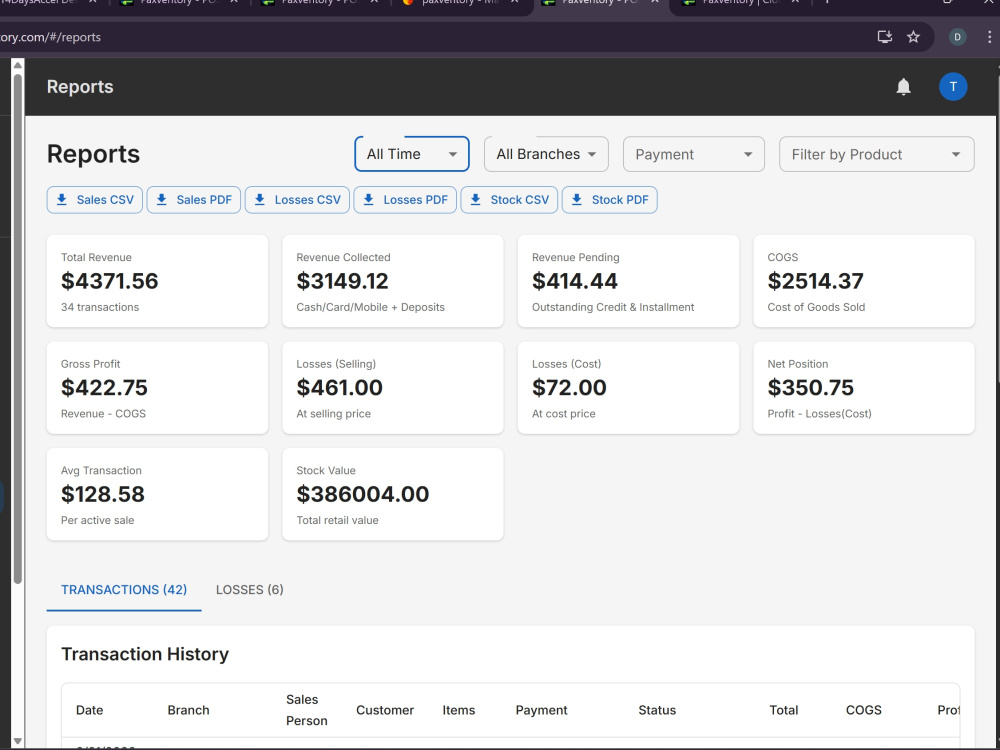The image size is (1000, 750).
Task: Click the COGS $2514.37 value
Action: point(816,281)
